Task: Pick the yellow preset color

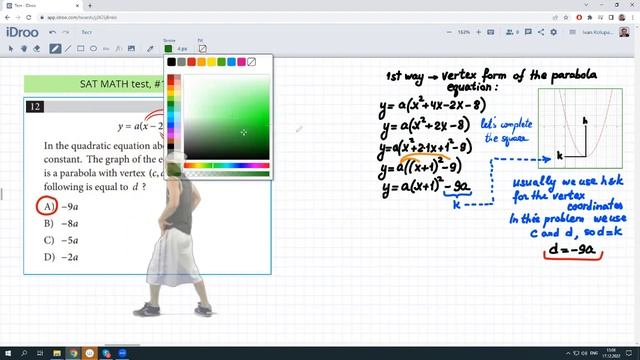Action: pyautogui.click(x=211, y=62)
